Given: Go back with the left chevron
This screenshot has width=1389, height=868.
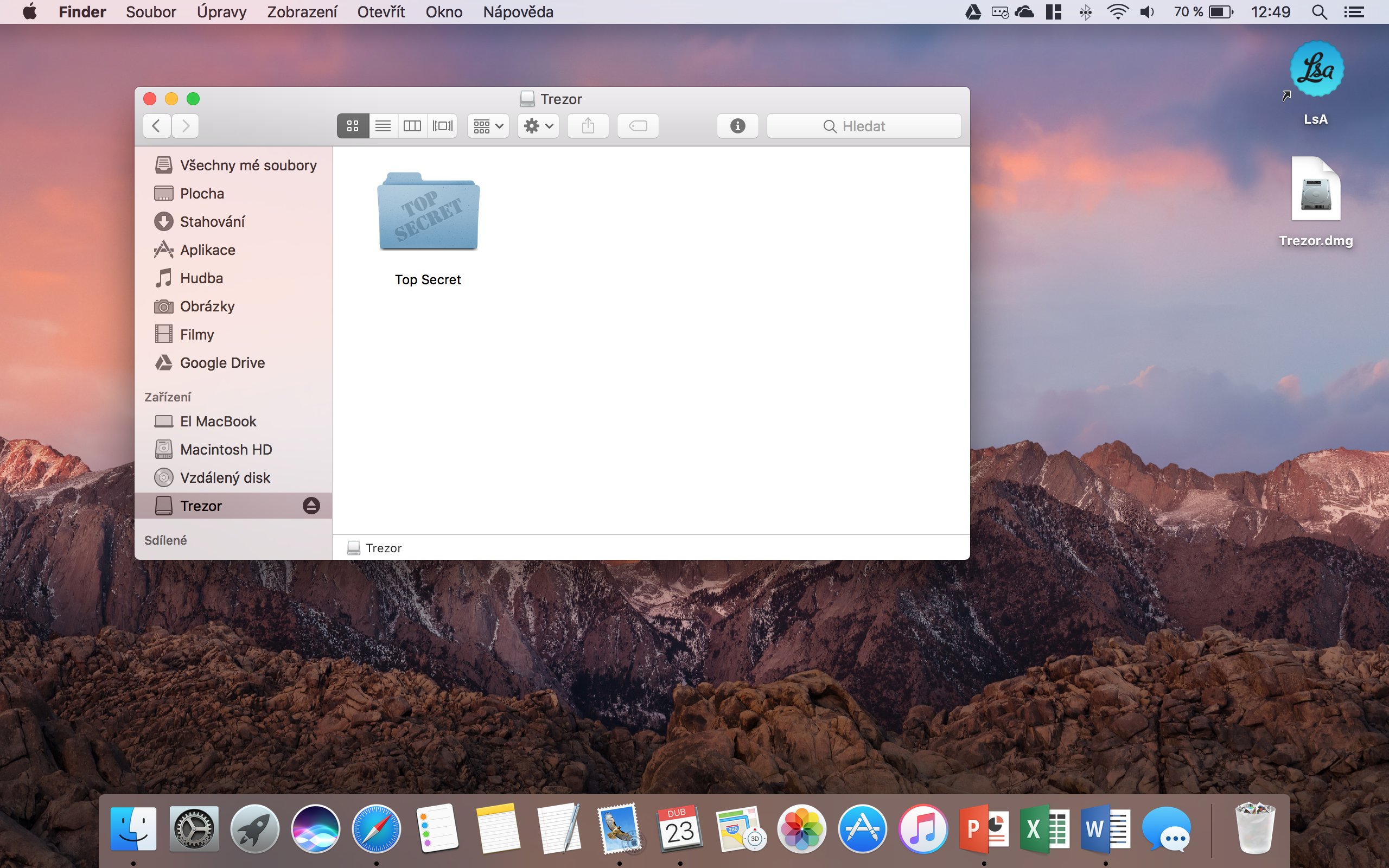Looking at the screenshot, I should (x=156, y=126).
